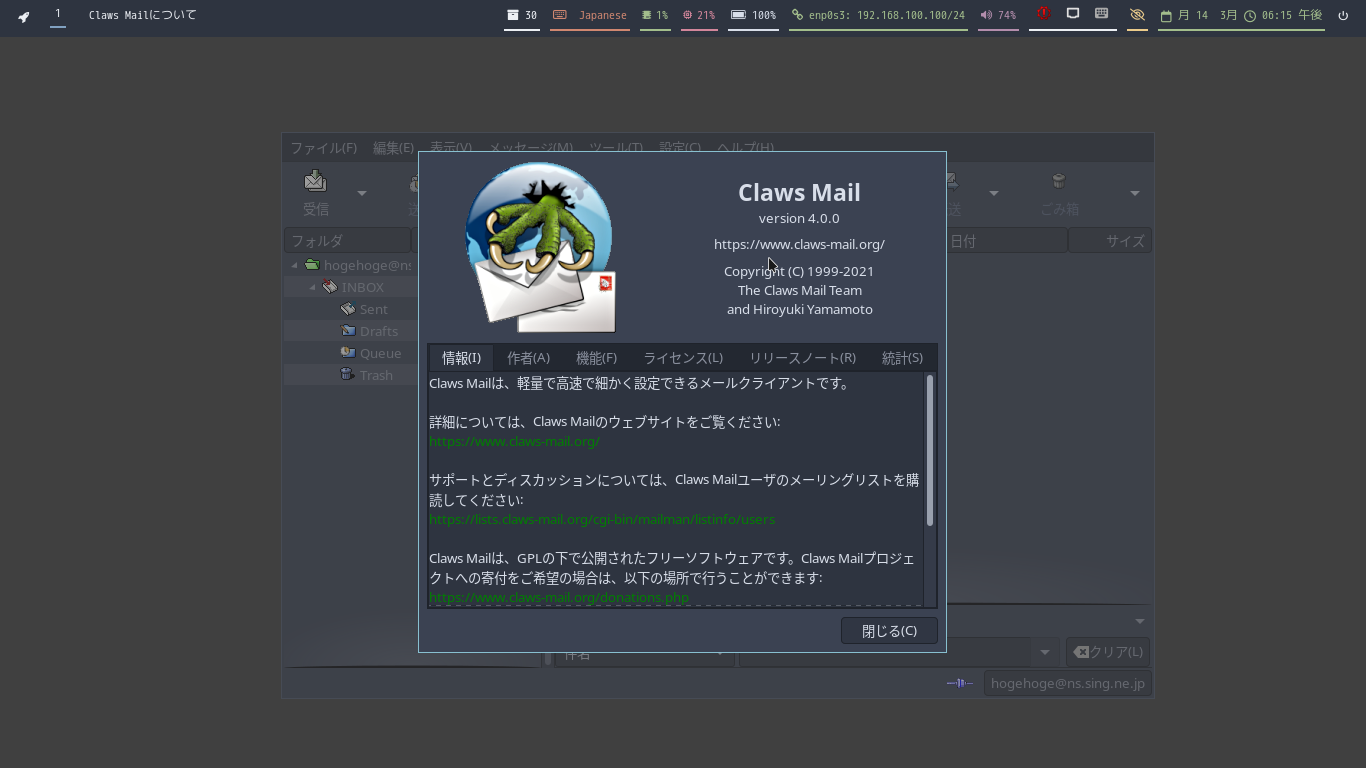Click the online/offline connection status icon

coord(959,683)
